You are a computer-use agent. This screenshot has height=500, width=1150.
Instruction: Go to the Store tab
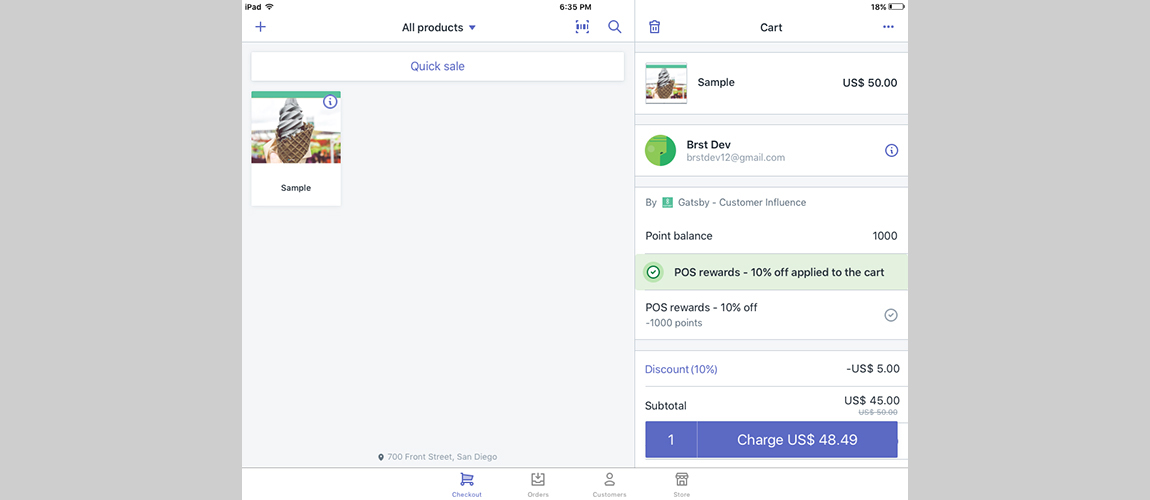click(x=681, y=484)
